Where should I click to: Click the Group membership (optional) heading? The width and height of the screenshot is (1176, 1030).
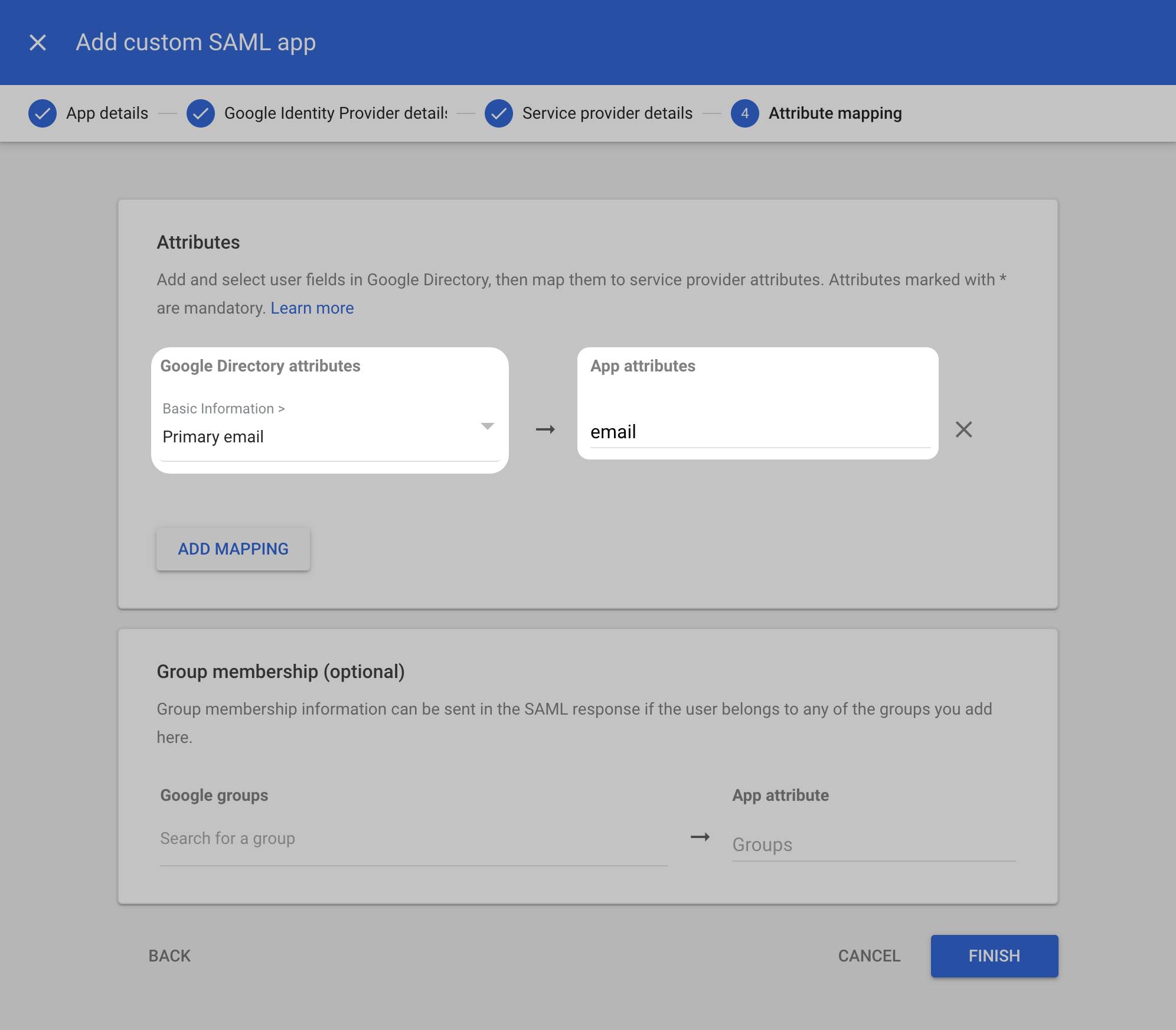coord(281,672)
